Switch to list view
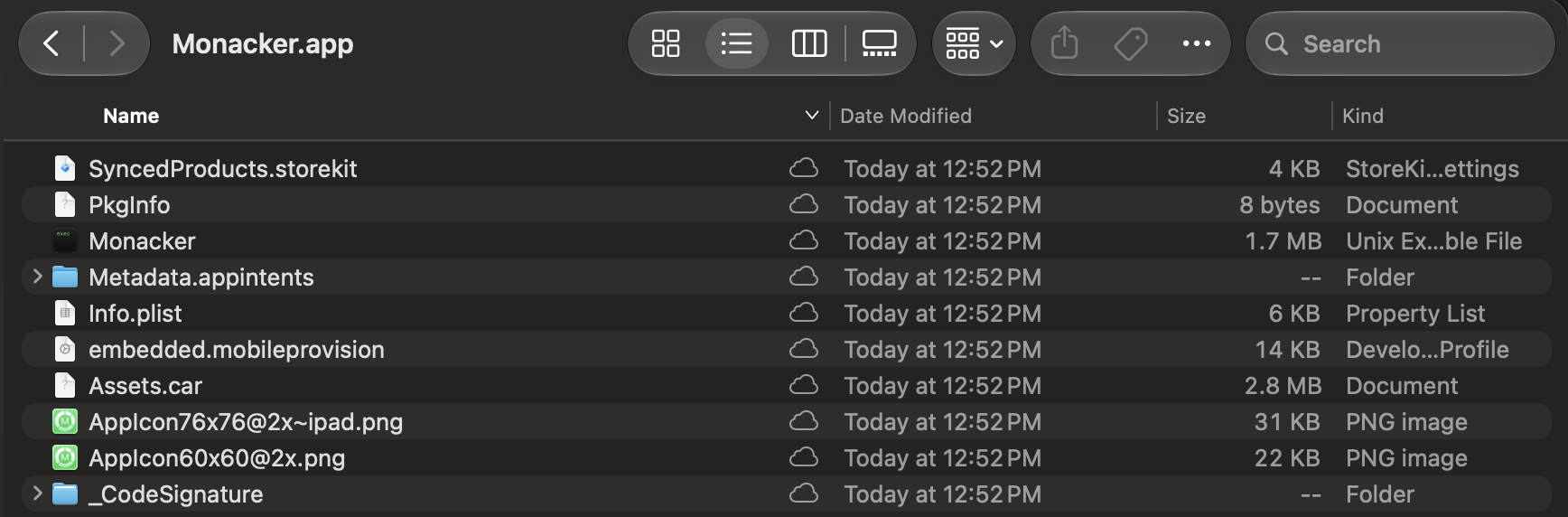This screenshot has width=1568, height=517. [737, 43]
